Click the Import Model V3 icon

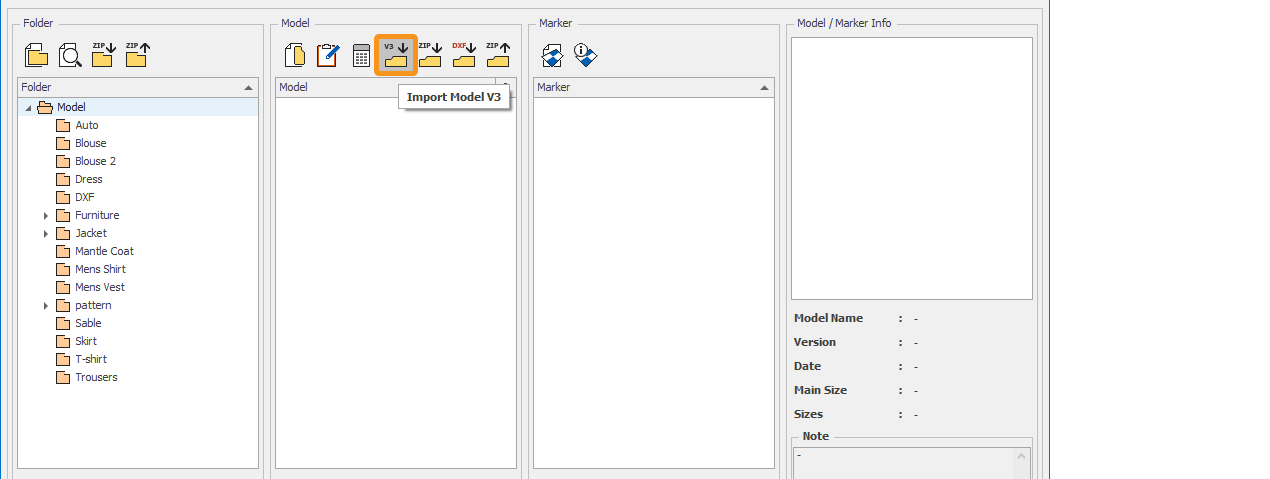[x=396, y=55]
